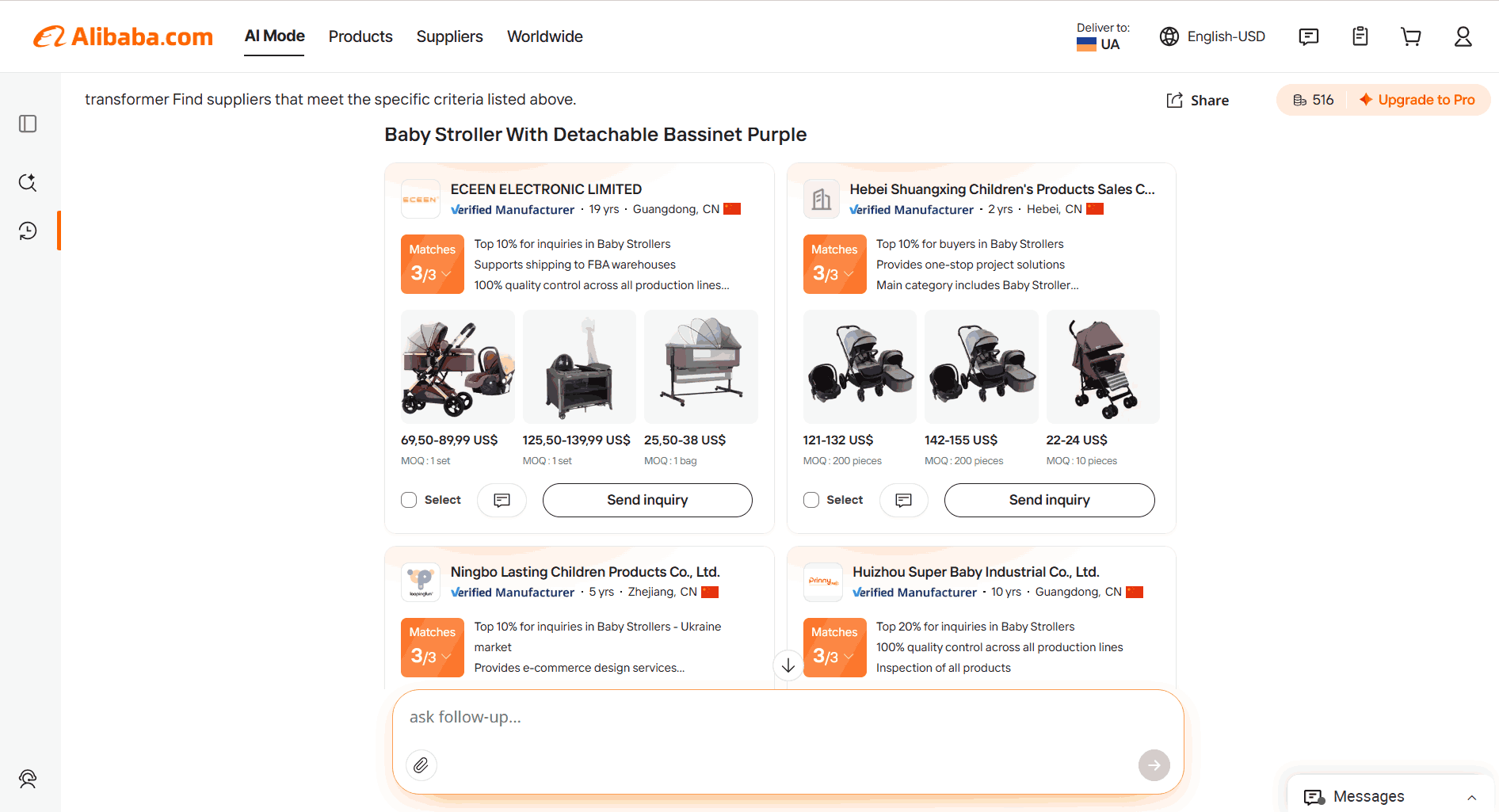The image size is (1499, 812).
Task: Send inquiry to Hebei Shuangxing supplier
Action: tap(1050, 500)
